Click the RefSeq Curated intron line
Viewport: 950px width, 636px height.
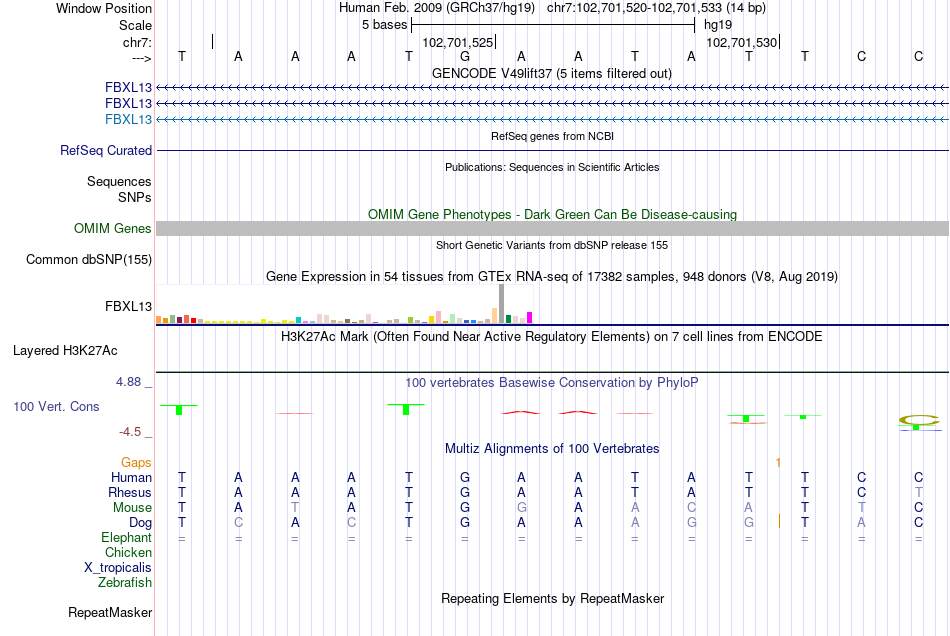552,150
